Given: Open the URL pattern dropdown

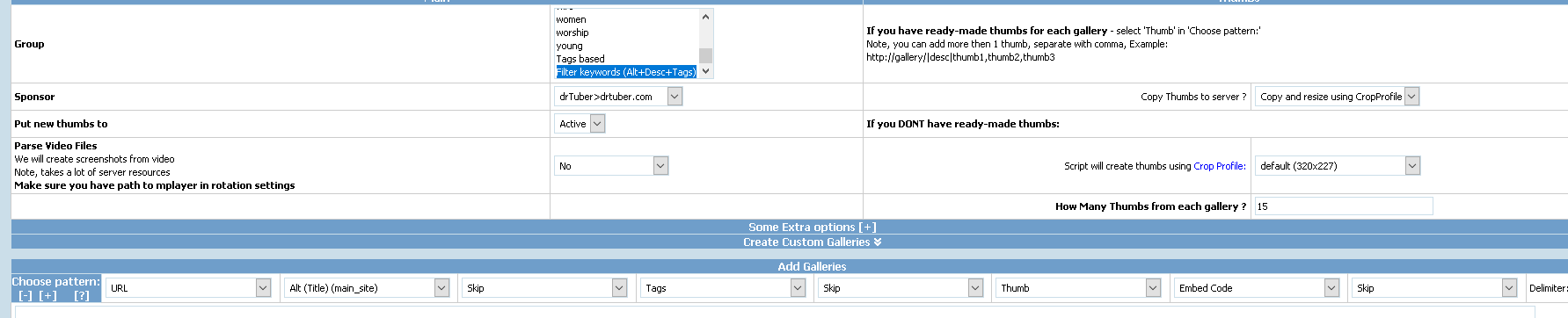Looking at the screenshot, I should [x=188, y=288].
